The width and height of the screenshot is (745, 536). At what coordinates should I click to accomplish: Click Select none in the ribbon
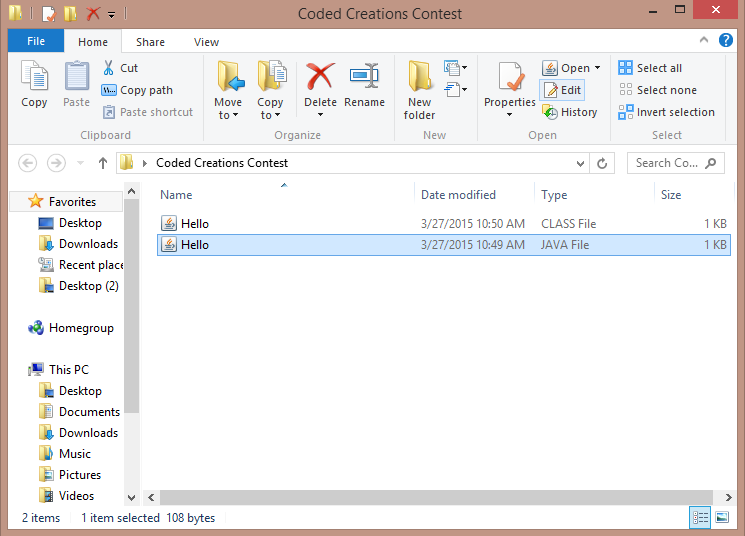tap(658, 90)
